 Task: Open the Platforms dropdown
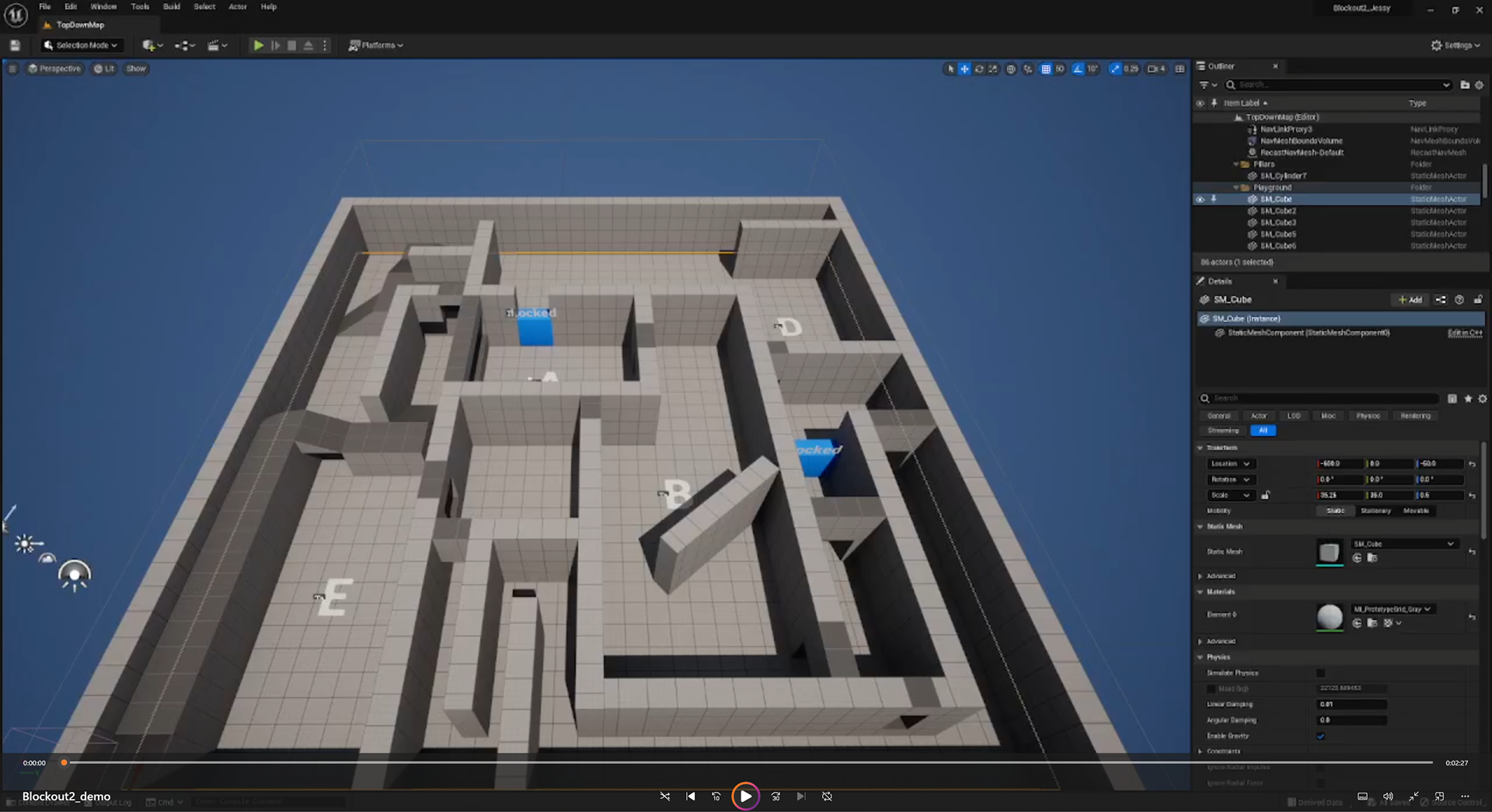376,45
